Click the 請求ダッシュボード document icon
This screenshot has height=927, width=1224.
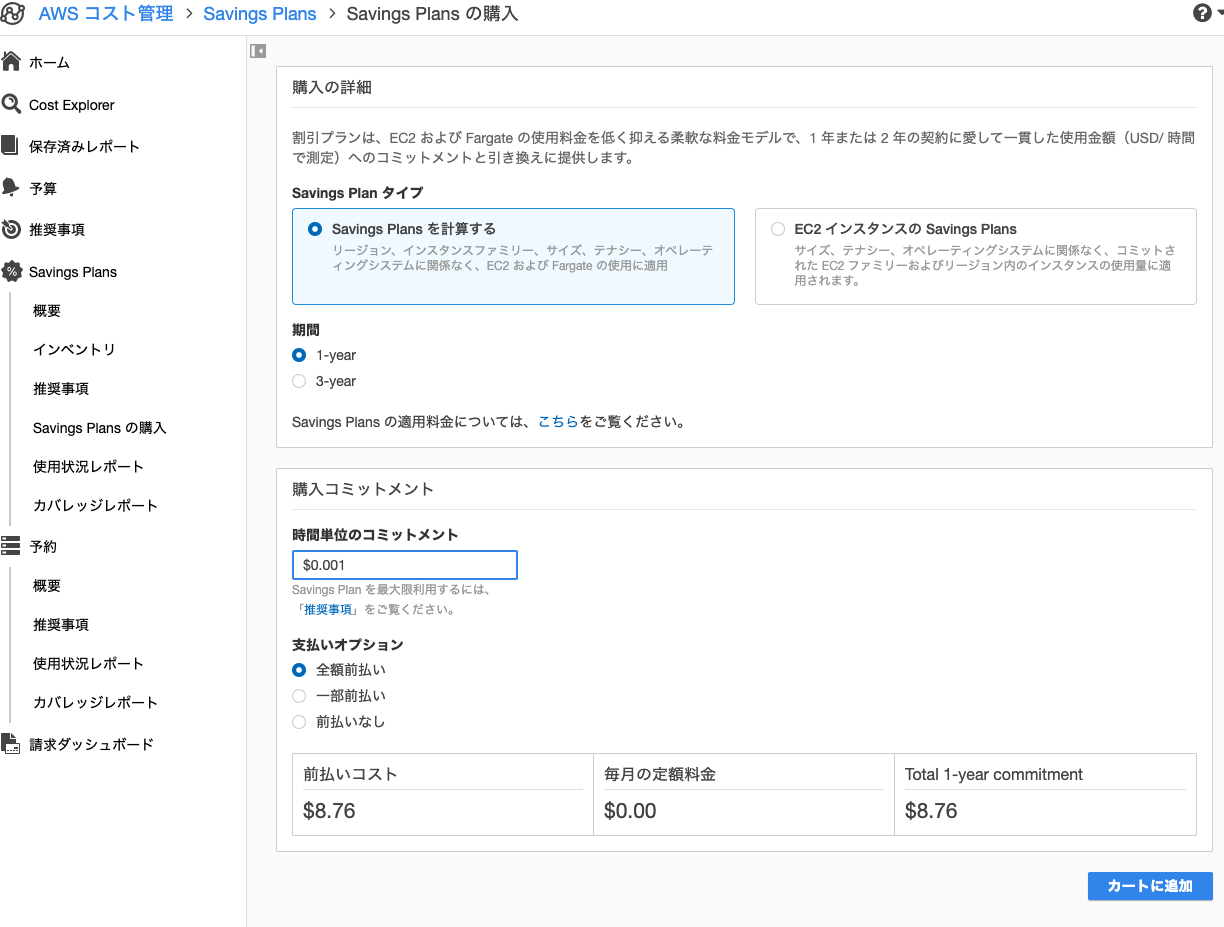tap(11, 744)
